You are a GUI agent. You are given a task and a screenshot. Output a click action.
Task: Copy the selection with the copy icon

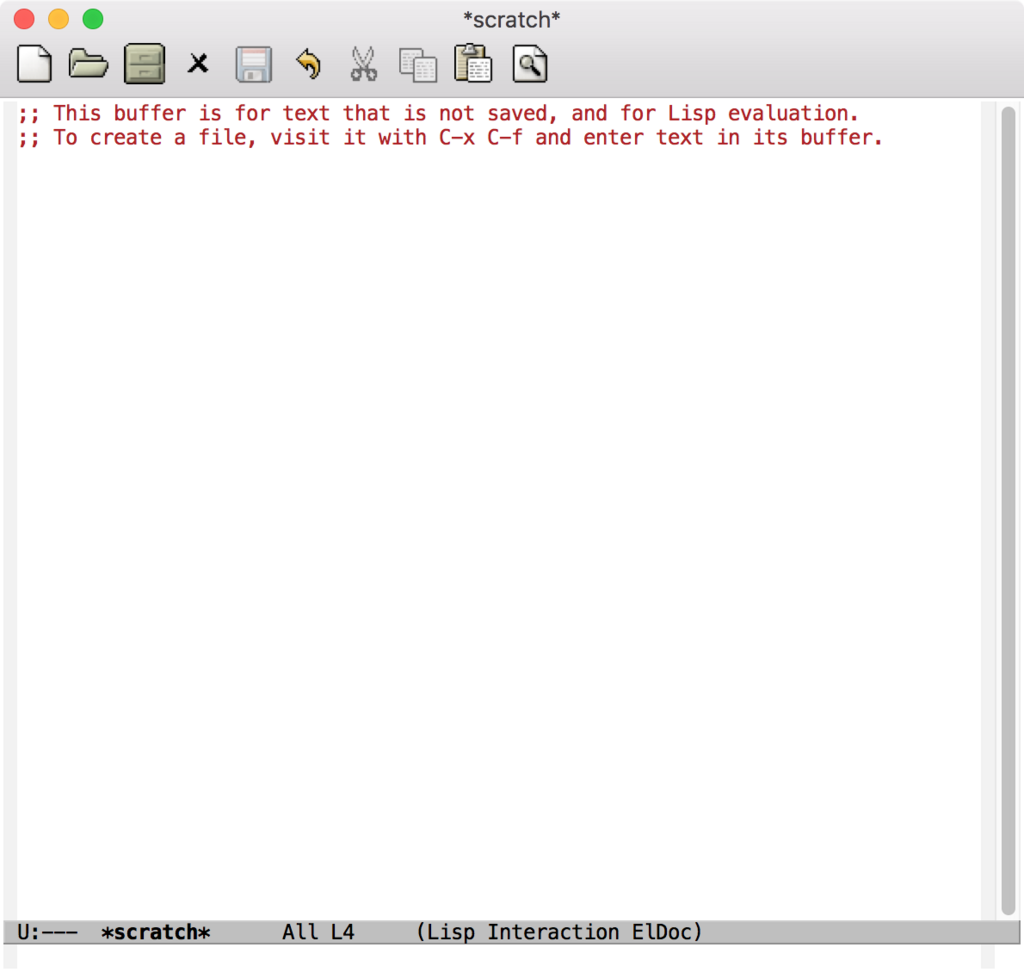point(418,65)
